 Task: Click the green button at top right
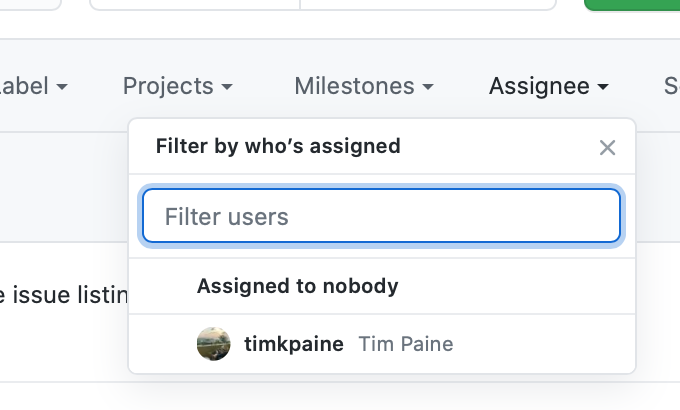pos(632,5)
